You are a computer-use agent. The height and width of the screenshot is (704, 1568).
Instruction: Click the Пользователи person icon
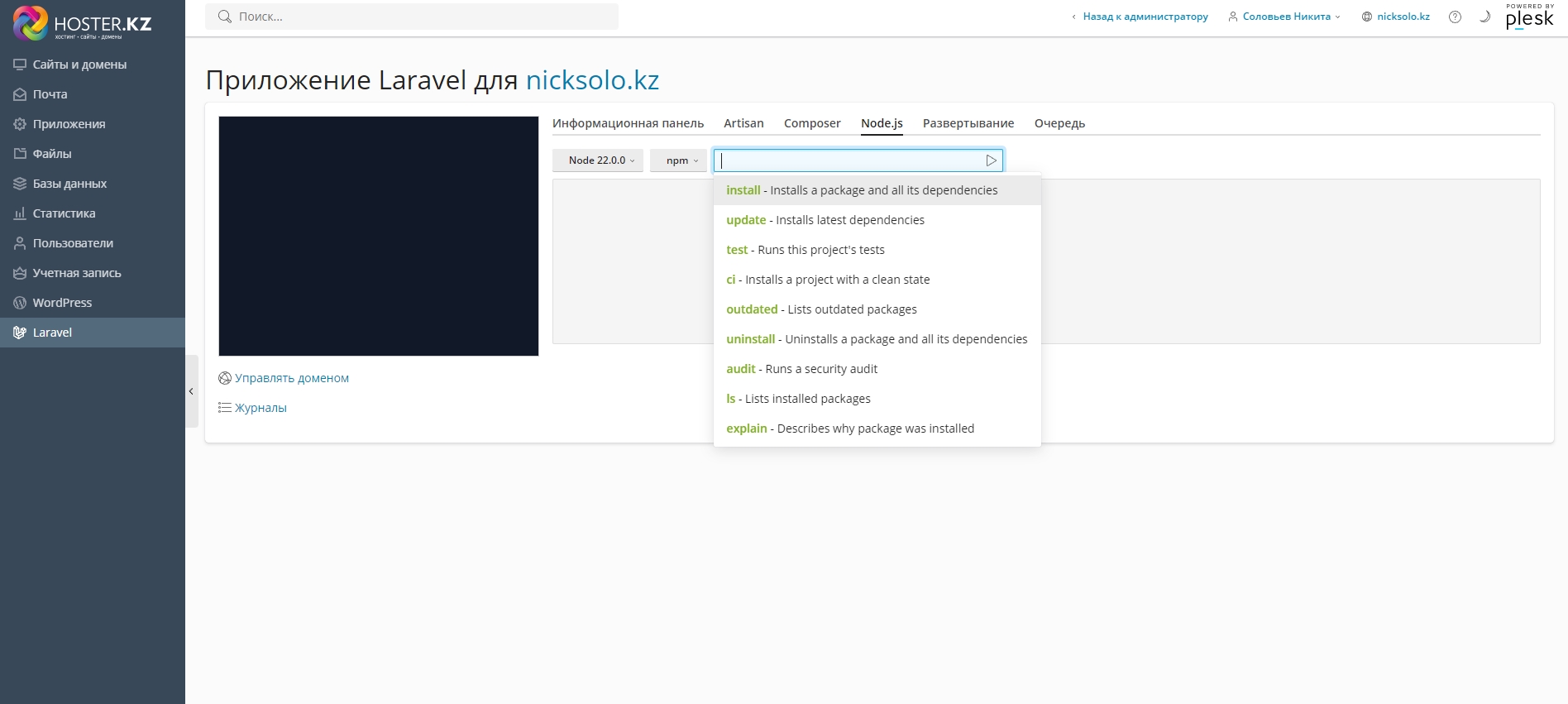20,243
